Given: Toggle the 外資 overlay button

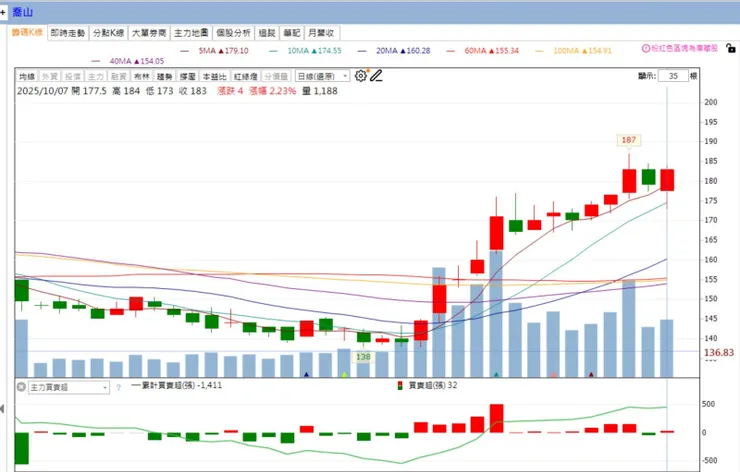Looking at the screenshot, I should click(x=50, y=76).
